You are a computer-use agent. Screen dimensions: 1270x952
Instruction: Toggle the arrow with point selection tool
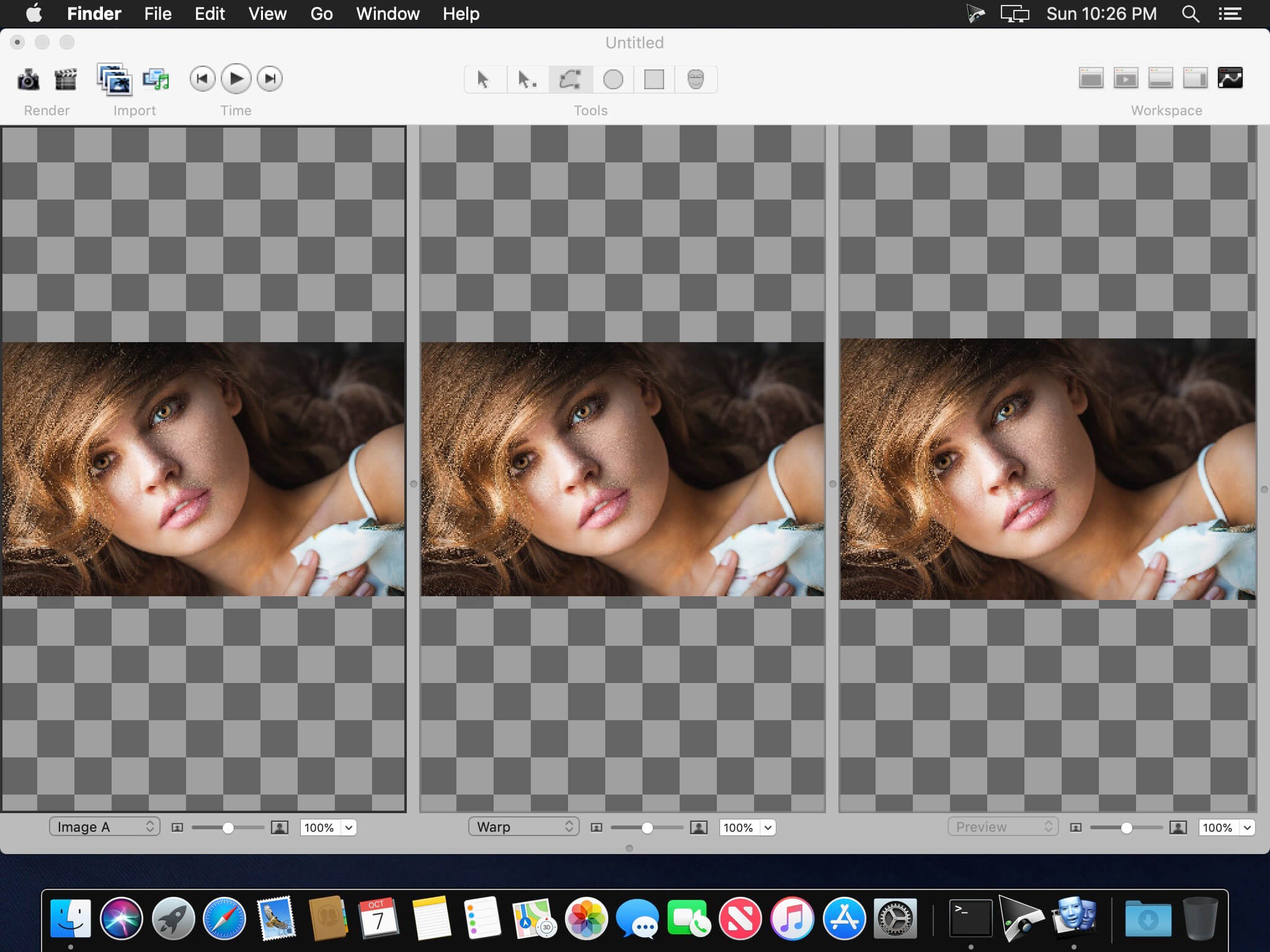pos(526,79)
